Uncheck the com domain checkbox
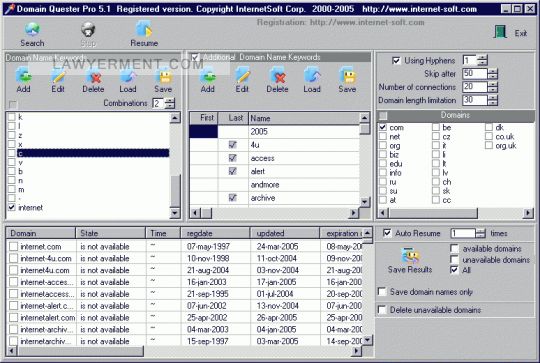The image size is (540, 363). pos(383,127)
